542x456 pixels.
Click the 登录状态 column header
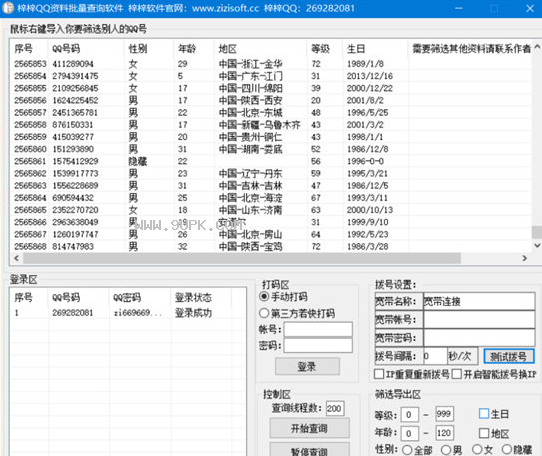pos(200,297)
